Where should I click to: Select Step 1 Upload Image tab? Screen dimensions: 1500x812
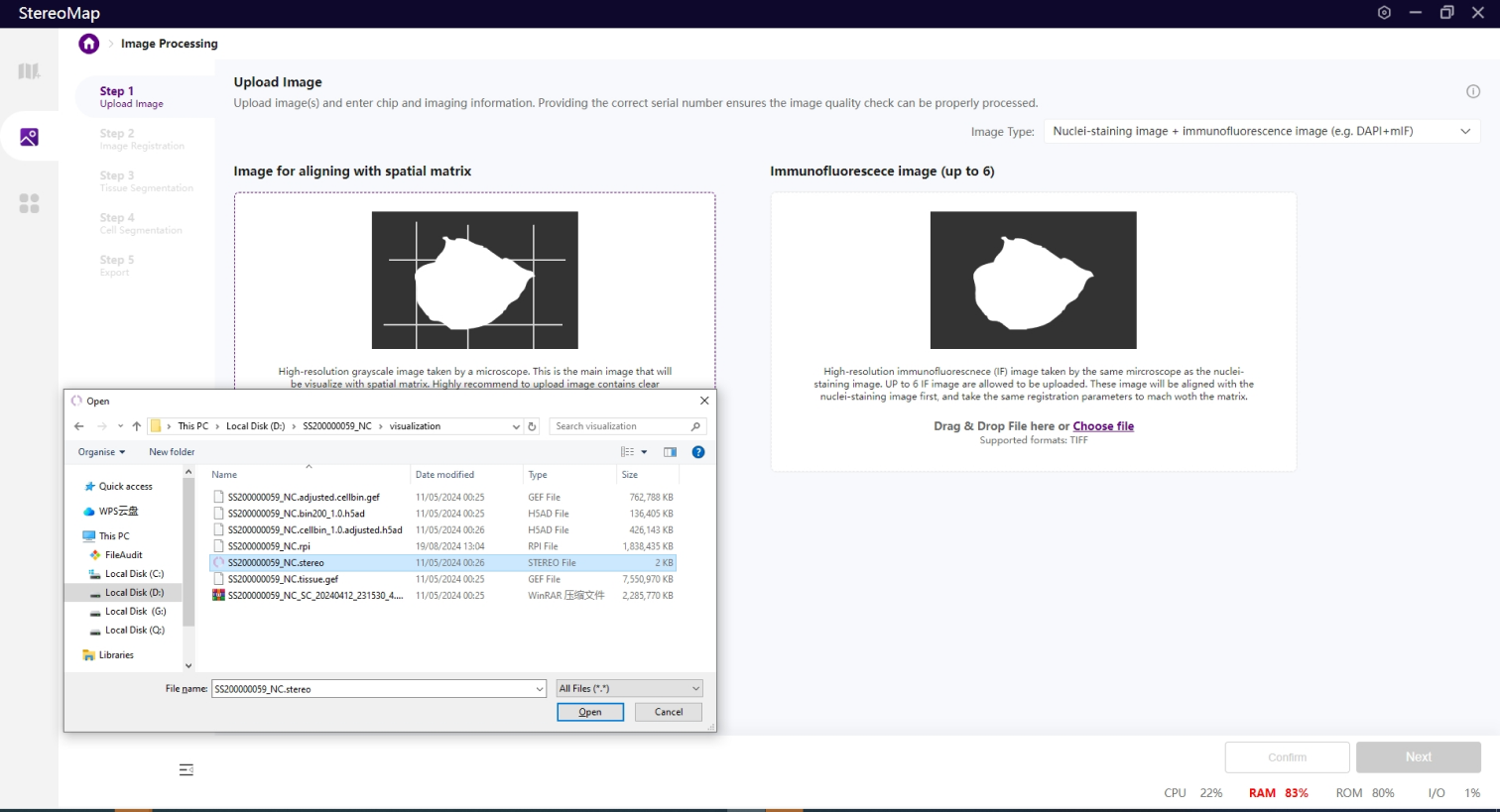pyautogui.click(x=132, y=96)
